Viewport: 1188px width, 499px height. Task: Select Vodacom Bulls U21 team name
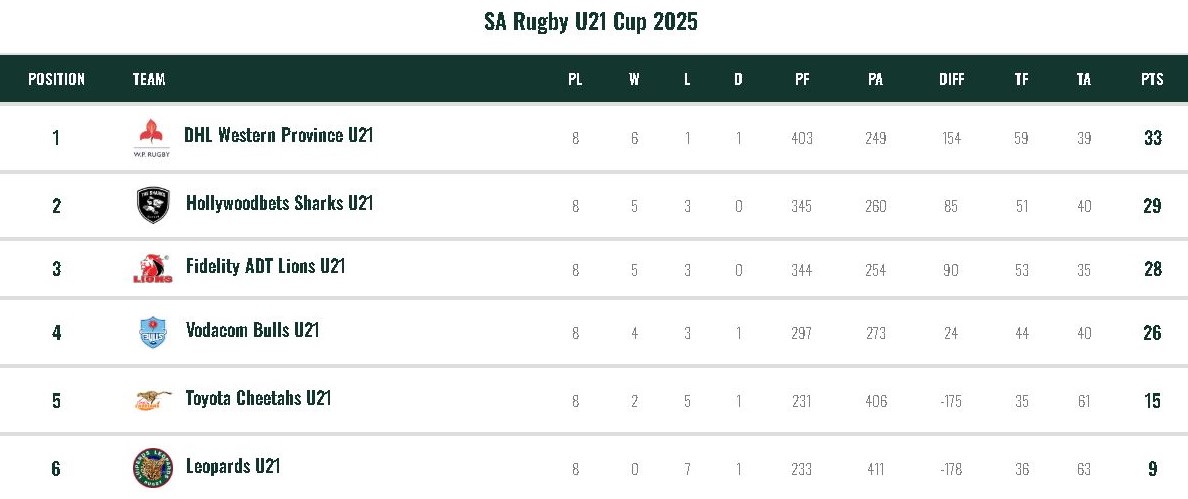252,330
